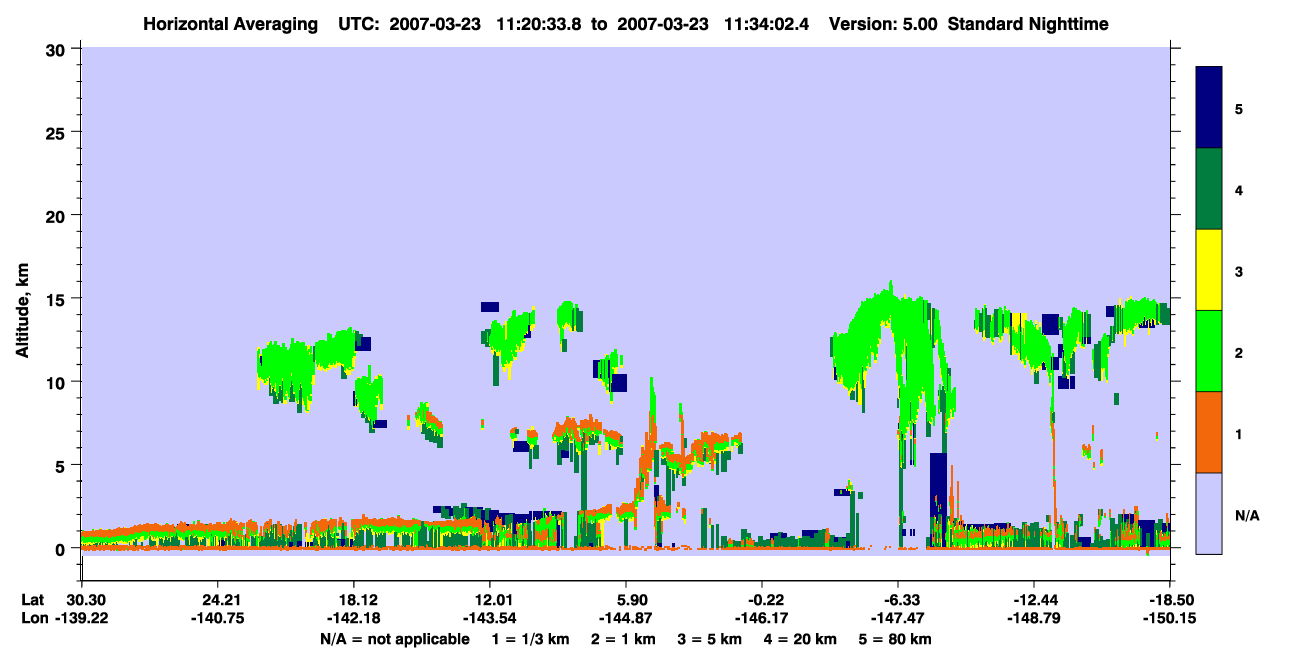Click the 'Lon' axis row label
Viewport: 1300px width, 667px height.
[x=33, y=619]
